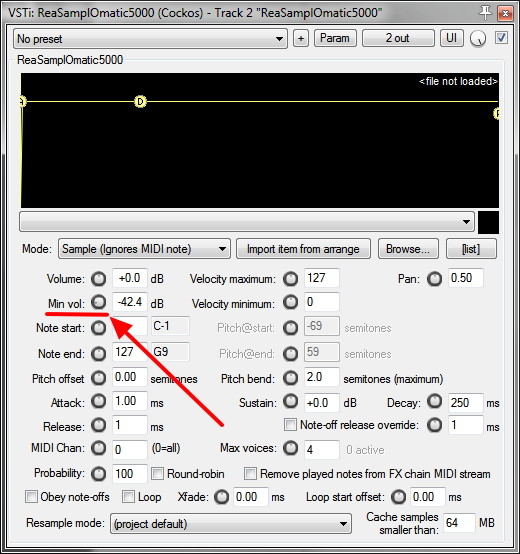Click the Decay knob
The height and width of the screenshot is (554, 520).
(x=435, y=401)
